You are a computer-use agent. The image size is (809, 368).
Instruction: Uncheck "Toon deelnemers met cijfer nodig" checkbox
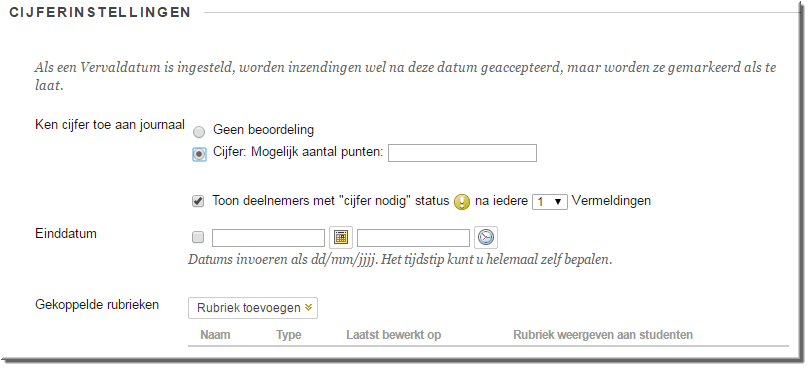198,201
